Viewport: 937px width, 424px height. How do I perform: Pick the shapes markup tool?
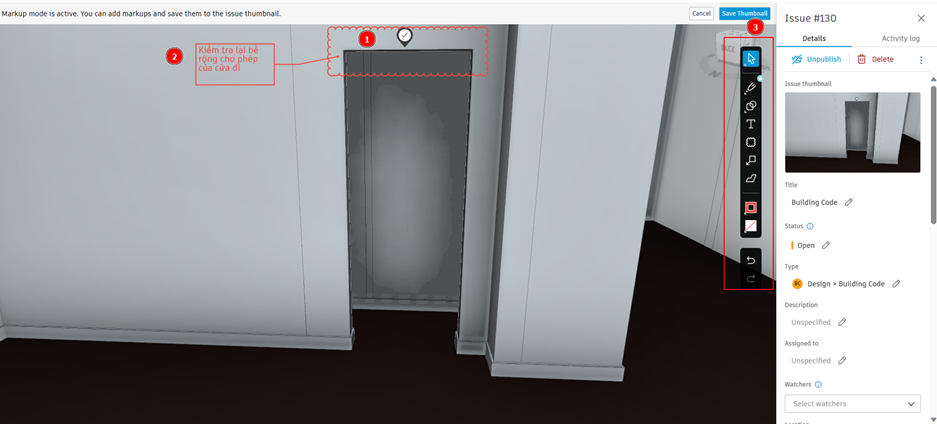pos(751,106)
